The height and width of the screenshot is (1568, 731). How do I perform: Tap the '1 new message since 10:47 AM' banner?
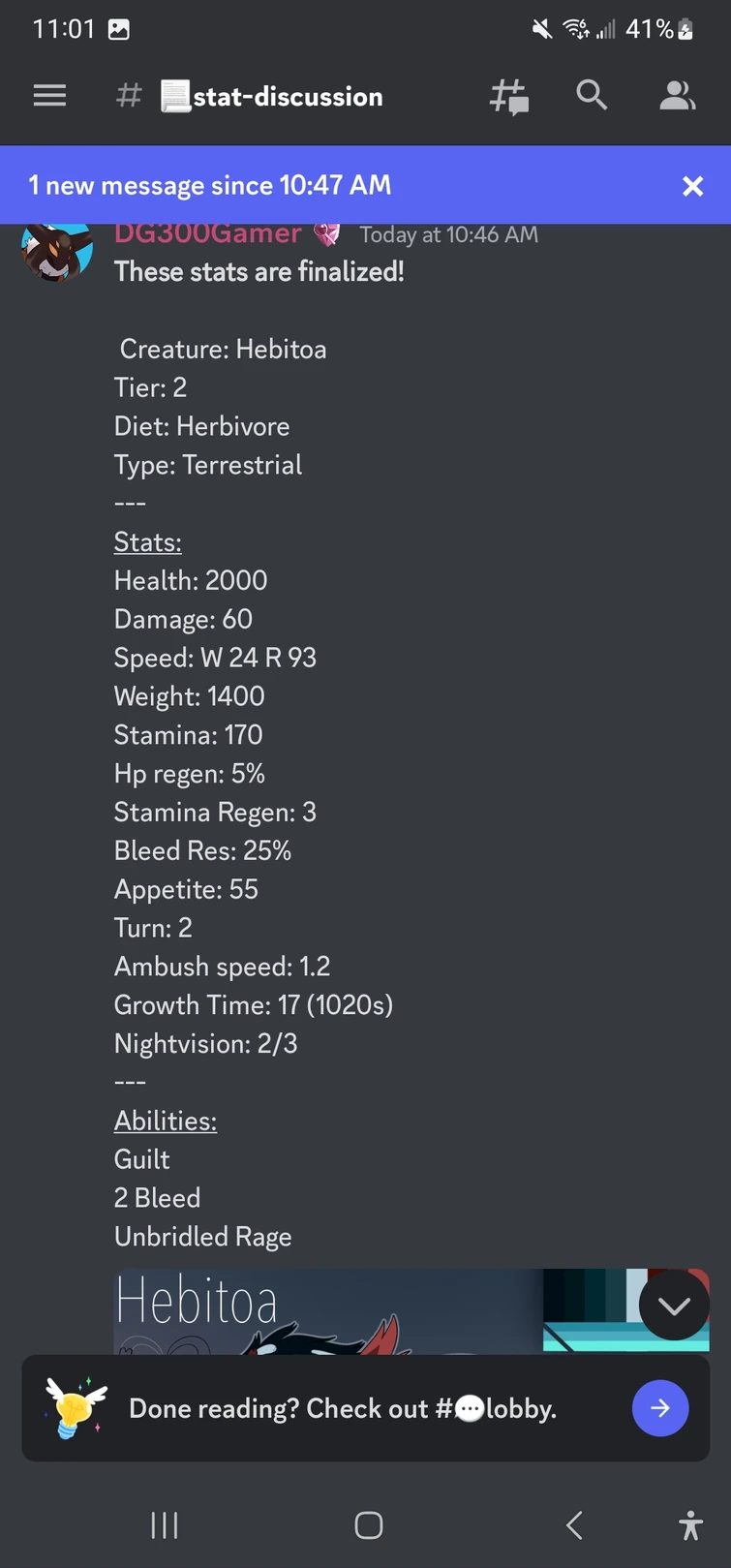210,185
